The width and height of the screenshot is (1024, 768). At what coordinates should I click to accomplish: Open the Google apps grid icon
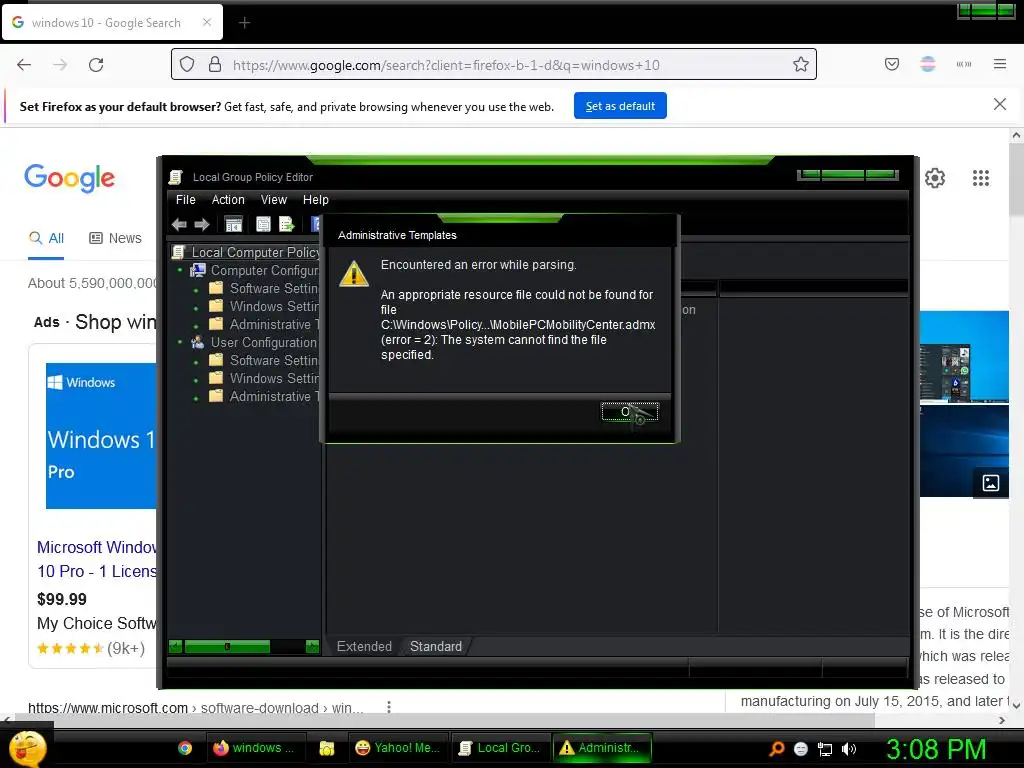pyautogui.click(x=980, y=178)
